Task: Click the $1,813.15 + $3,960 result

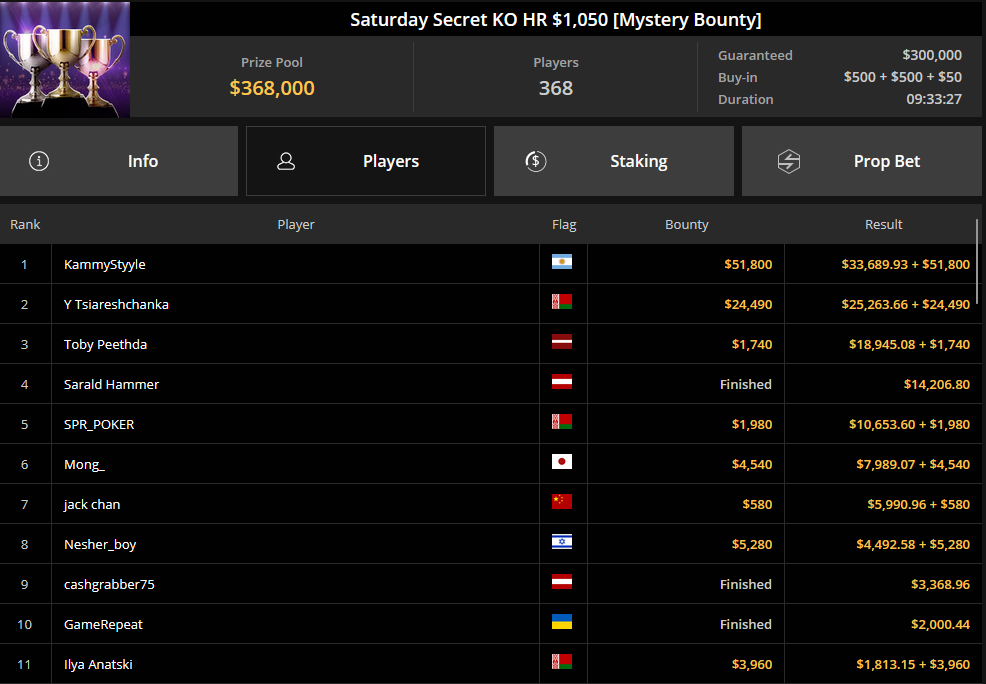Action: pyautogui.click(x=913, y=665)
